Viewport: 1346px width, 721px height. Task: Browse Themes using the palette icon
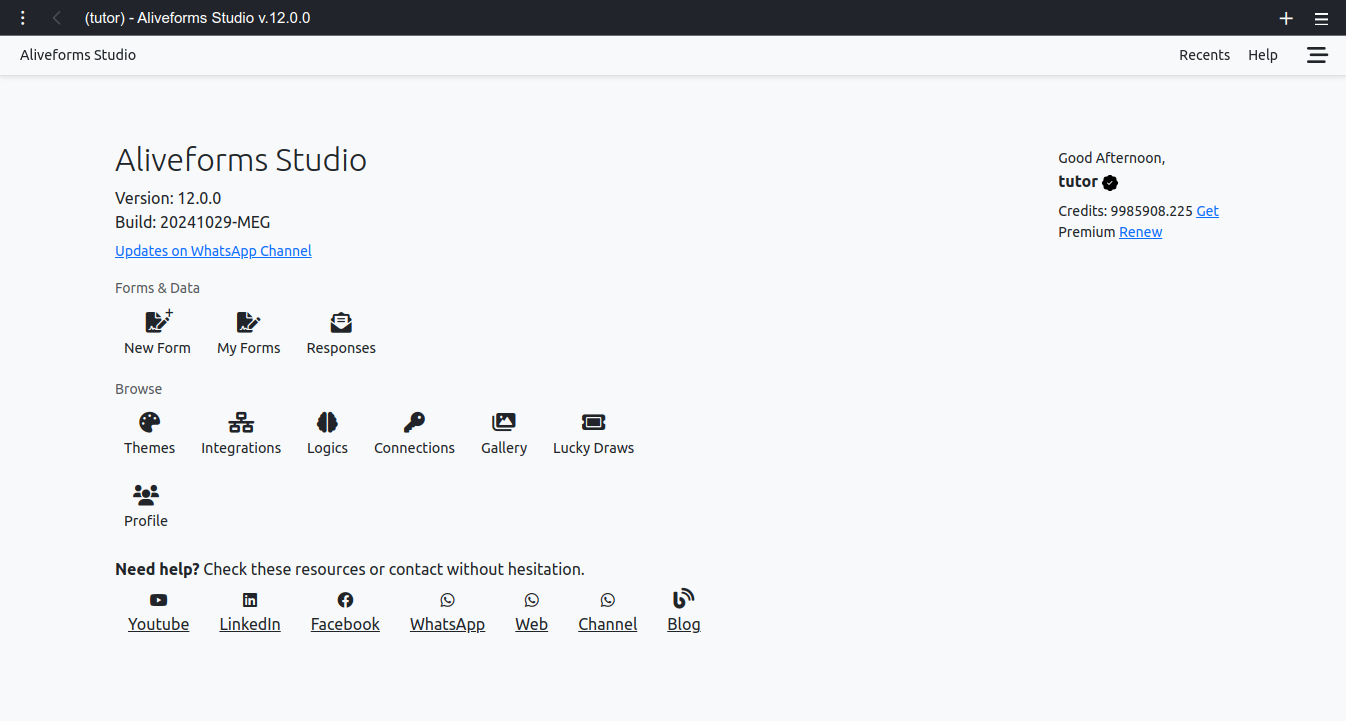[x=149, y=431]
